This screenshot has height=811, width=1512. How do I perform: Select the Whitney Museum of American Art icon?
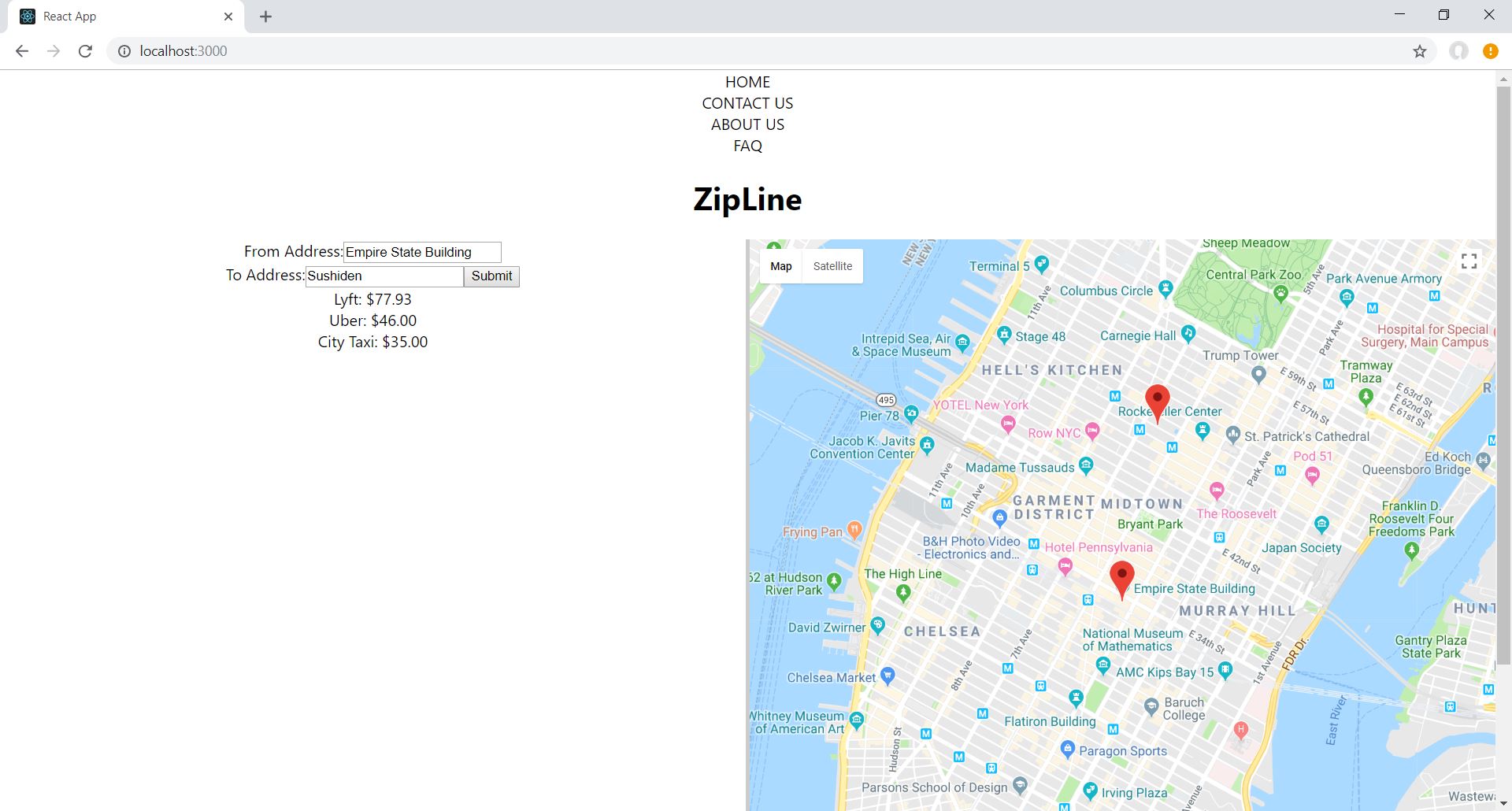point(857,719)
